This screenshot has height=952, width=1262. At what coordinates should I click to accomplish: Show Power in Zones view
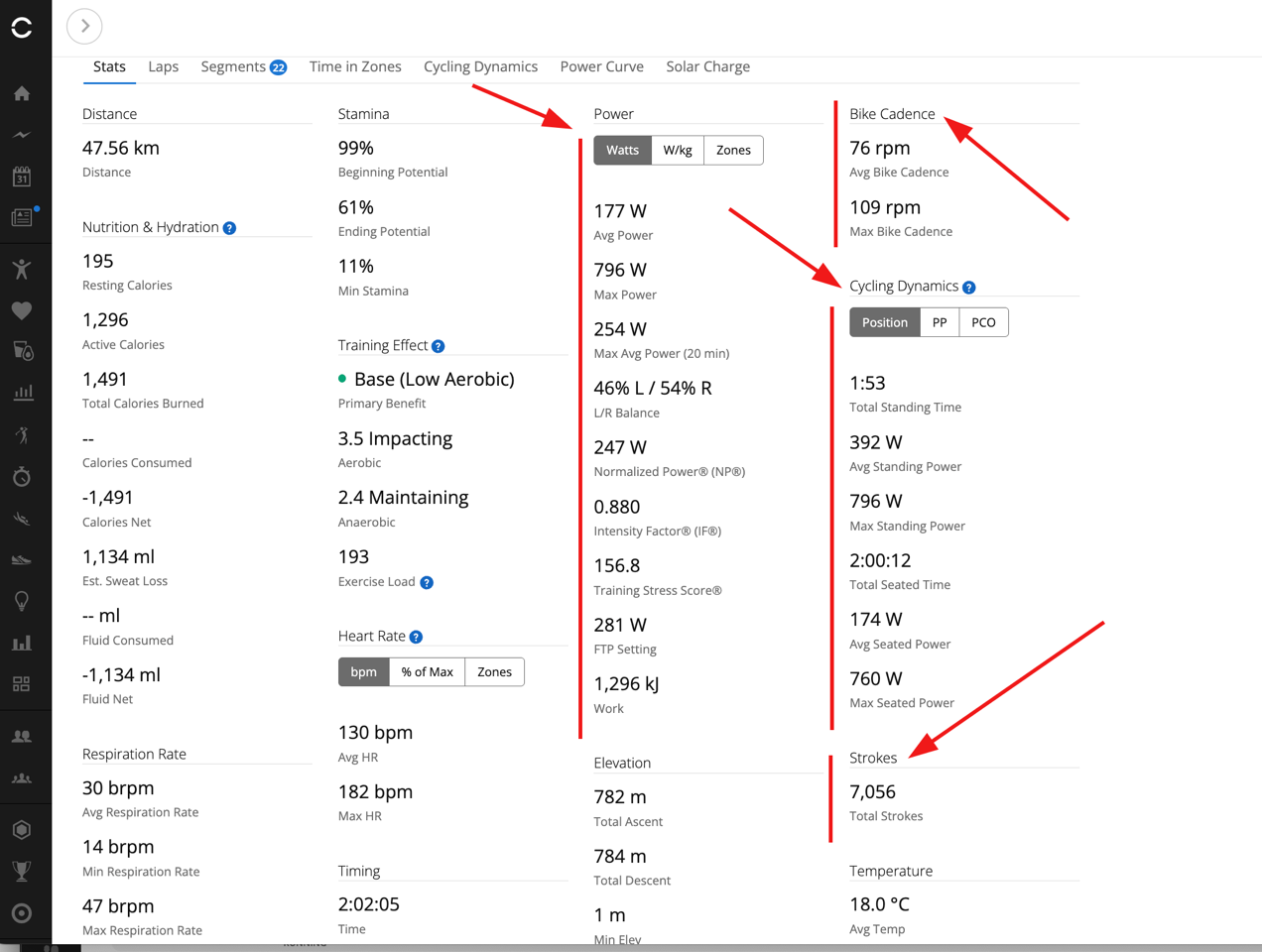pos(733,150)
